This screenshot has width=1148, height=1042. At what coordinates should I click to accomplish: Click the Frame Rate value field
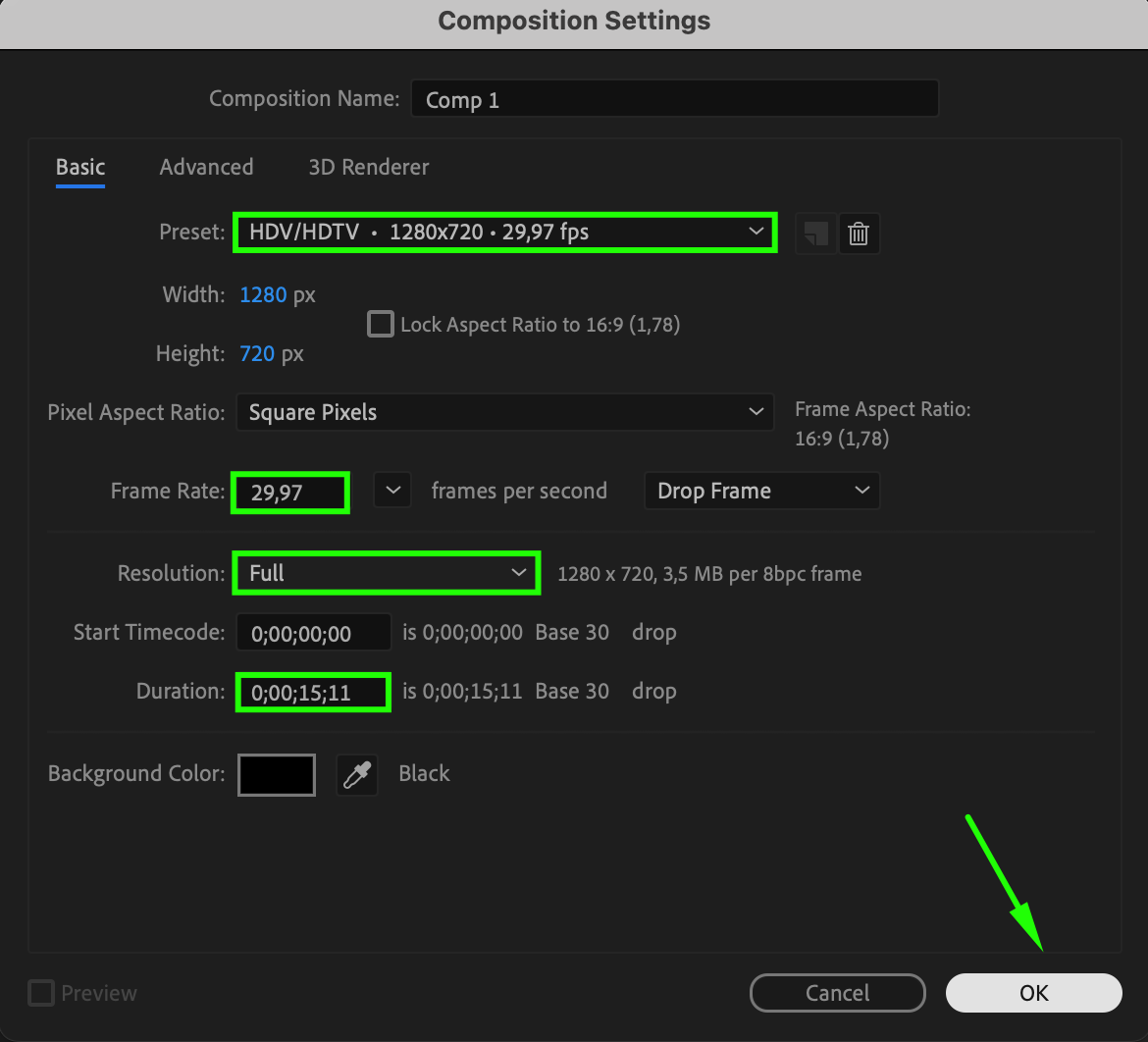coord(290,492)
